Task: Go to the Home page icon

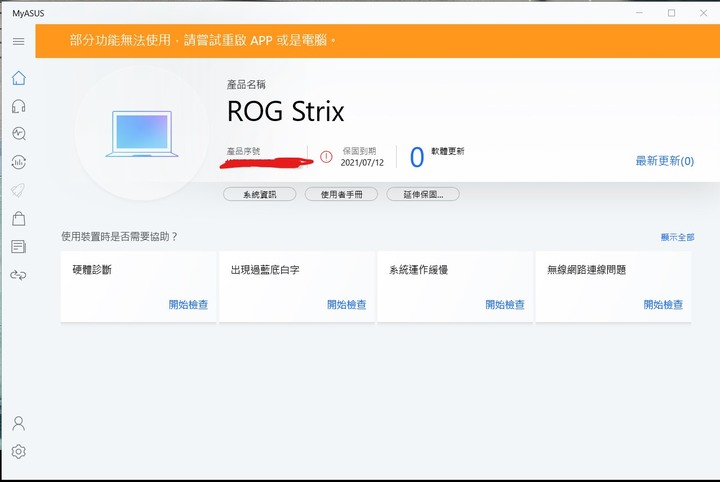Action: (18, 78)
